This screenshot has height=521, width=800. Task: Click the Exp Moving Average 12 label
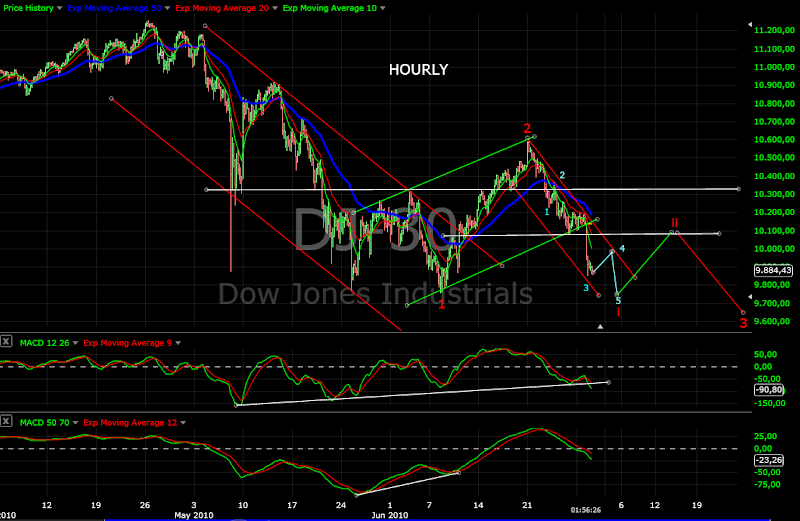130,423
